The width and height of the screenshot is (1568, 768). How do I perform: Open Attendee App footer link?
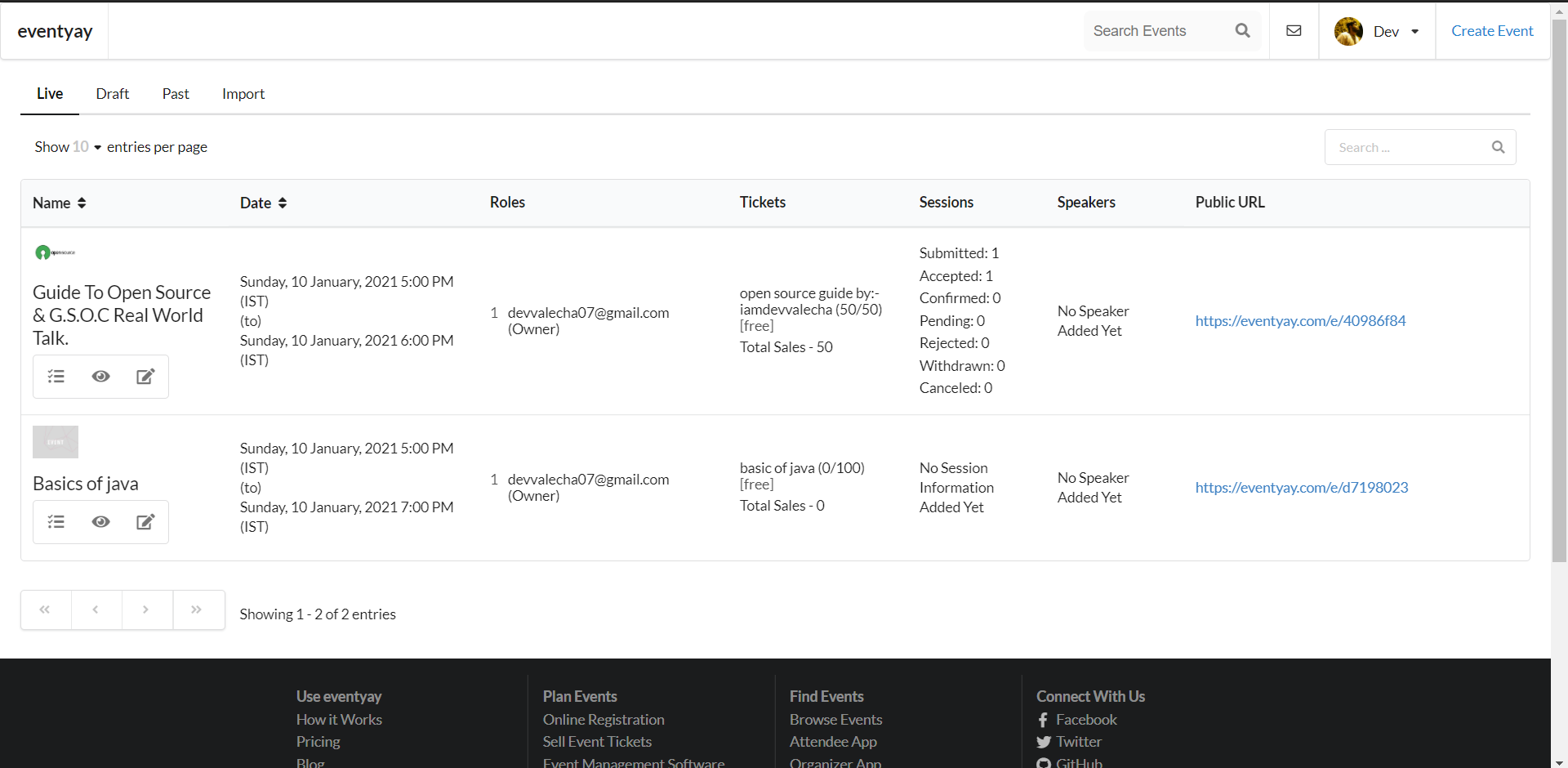pos(833,742)
